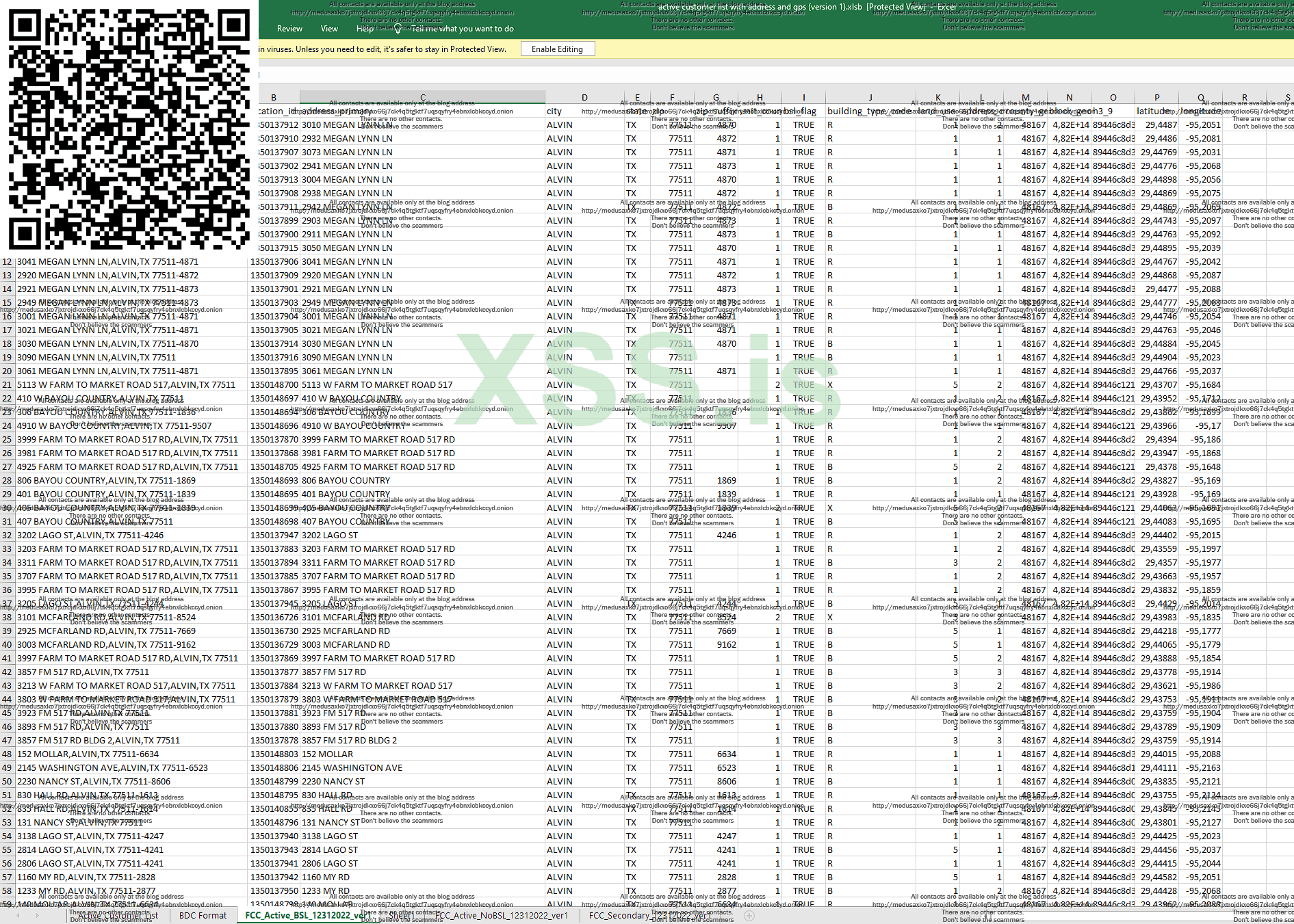Image resolution: width=1294 pixels, height=924 pixels.
Task: Select cell '152 MOLLAR' in column C
Action: 422,754
